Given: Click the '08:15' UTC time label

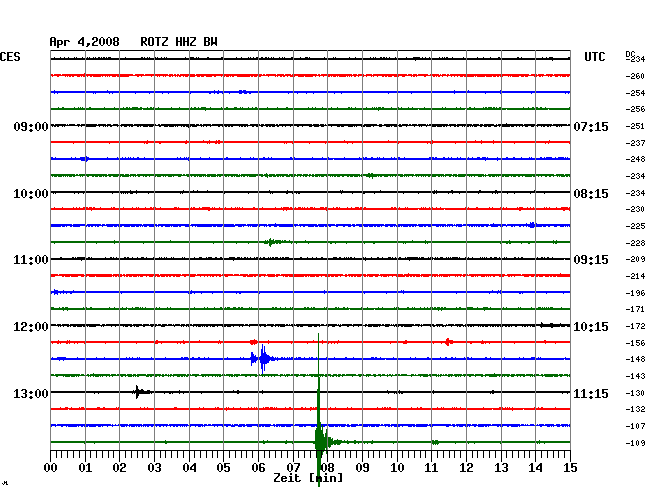Looking at the screenshot, I should [x=591, y=194].
